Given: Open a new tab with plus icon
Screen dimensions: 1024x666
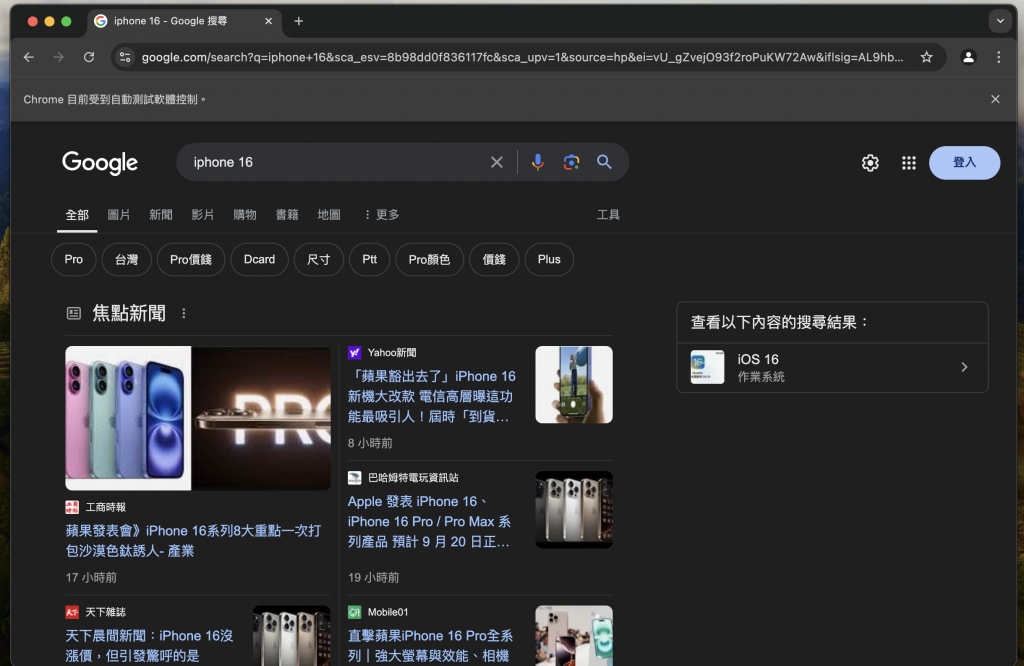Looking at the screenshot, I should pos(298,21).
